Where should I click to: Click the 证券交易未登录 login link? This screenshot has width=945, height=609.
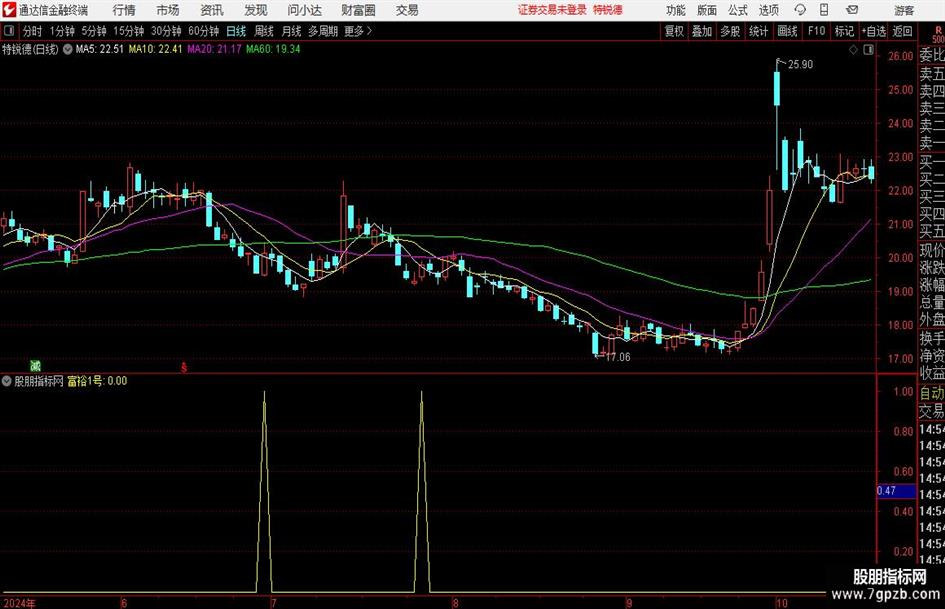[x=552, y=10]
